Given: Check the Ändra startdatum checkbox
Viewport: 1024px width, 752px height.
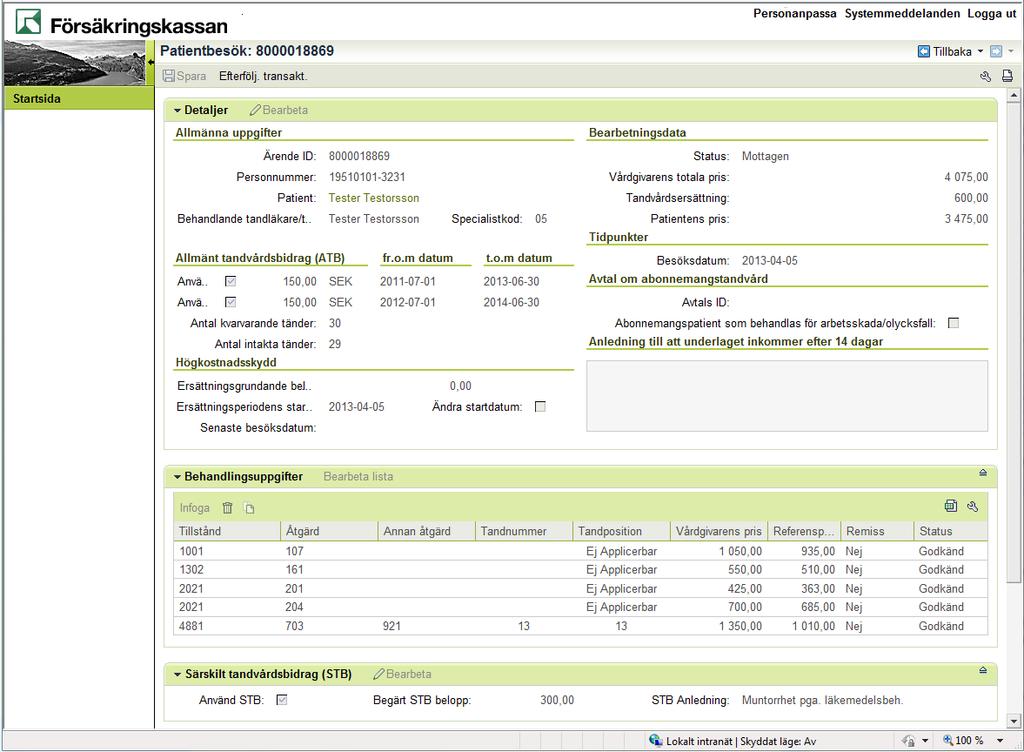Looking at the screenshot, I should pos(540,407).
